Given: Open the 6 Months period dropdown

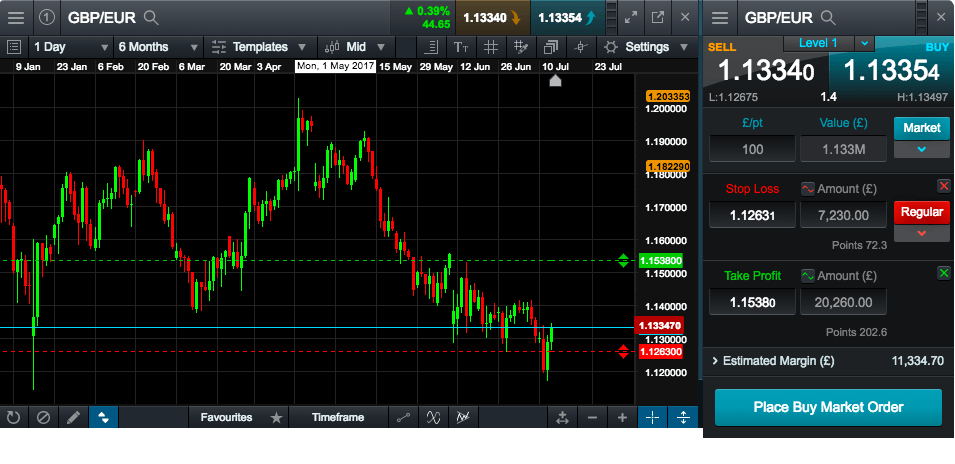Looking at the screenshot, I should 158,47.
